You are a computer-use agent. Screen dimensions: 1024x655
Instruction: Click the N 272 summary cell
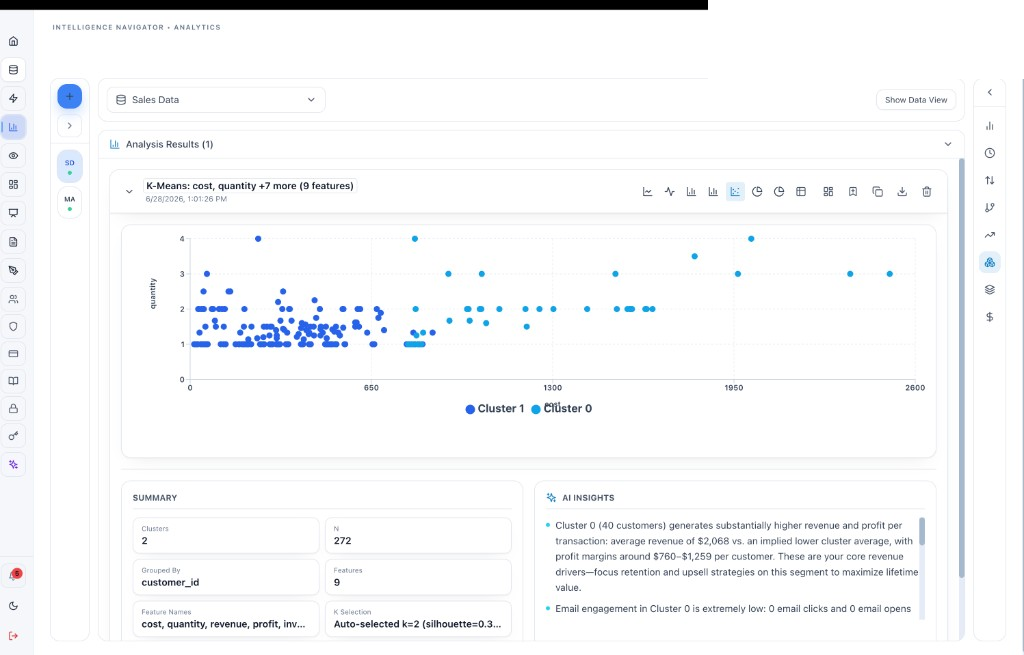(418, 535)
